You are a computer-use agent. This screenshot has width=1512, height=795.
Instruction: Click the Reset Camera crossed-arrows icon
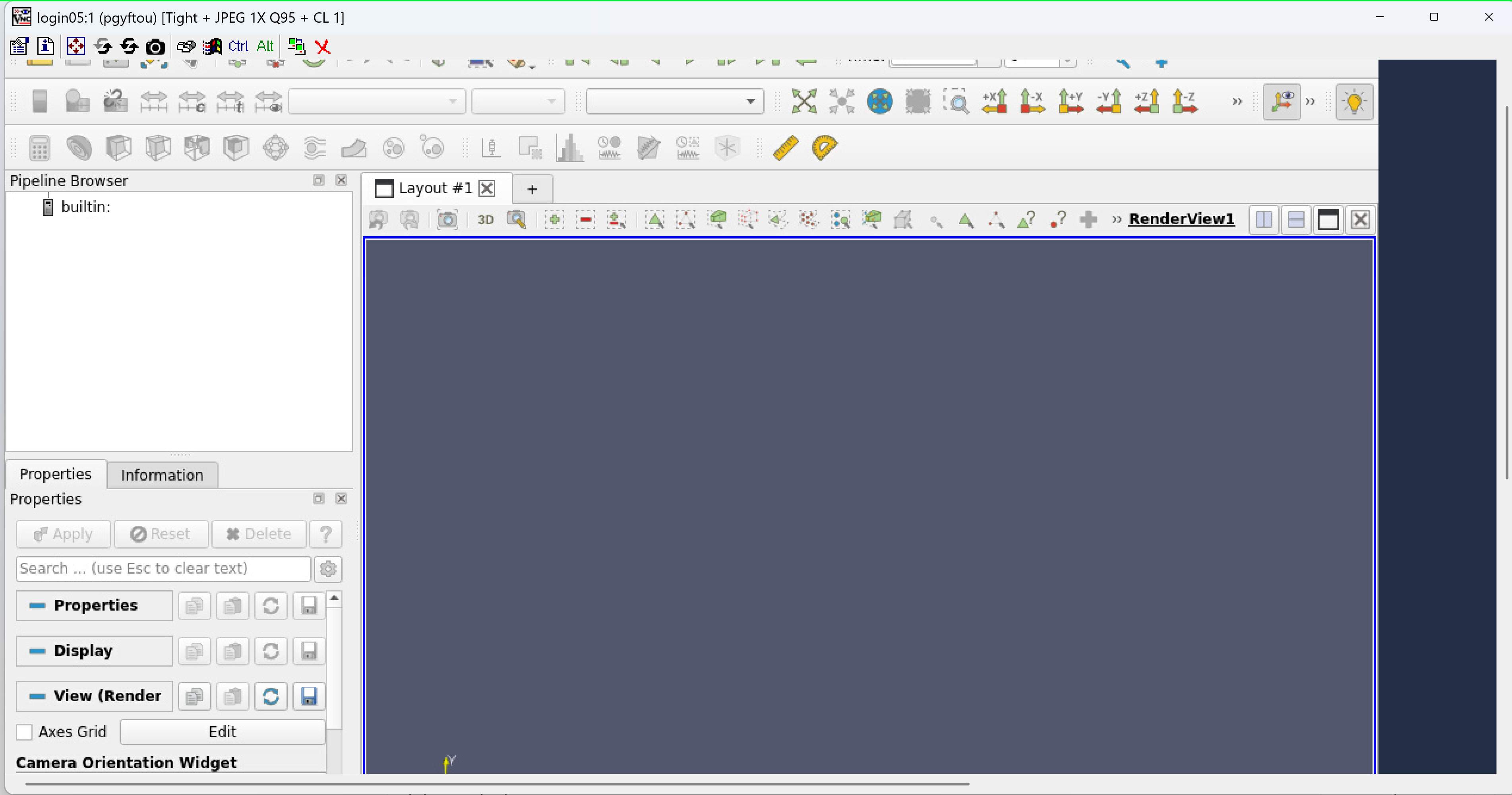coord(803,102)
